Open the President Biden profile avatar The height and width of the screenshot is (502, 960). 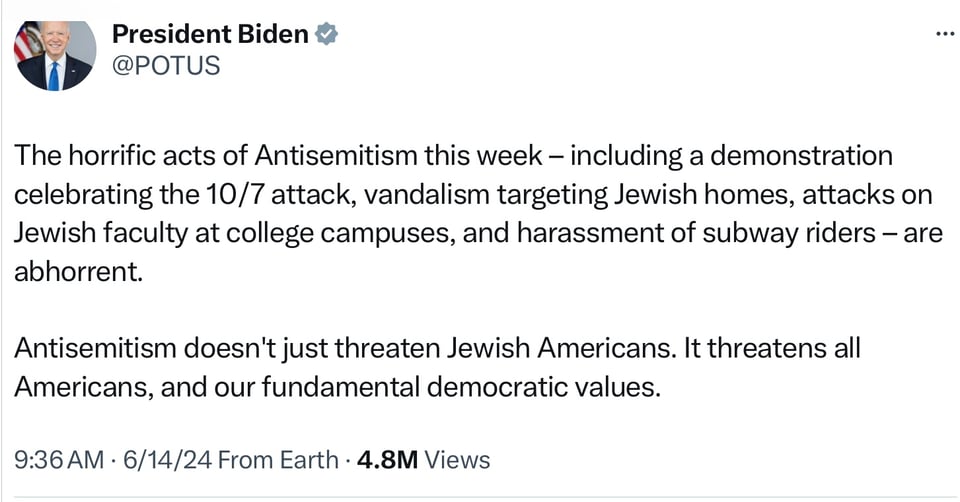pyautogui.click(x=54, y=54)
